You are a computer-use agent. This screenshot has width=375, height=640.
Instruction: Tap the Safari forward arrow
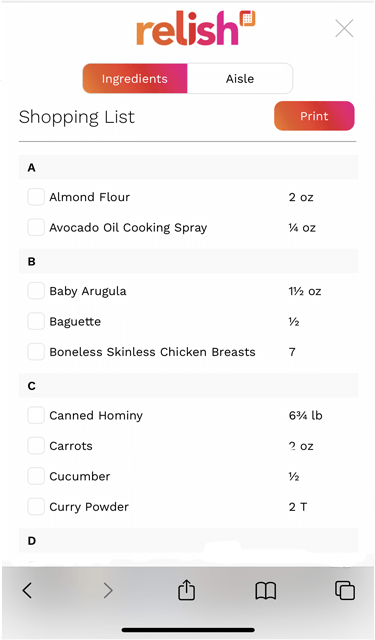click(108, 590)
